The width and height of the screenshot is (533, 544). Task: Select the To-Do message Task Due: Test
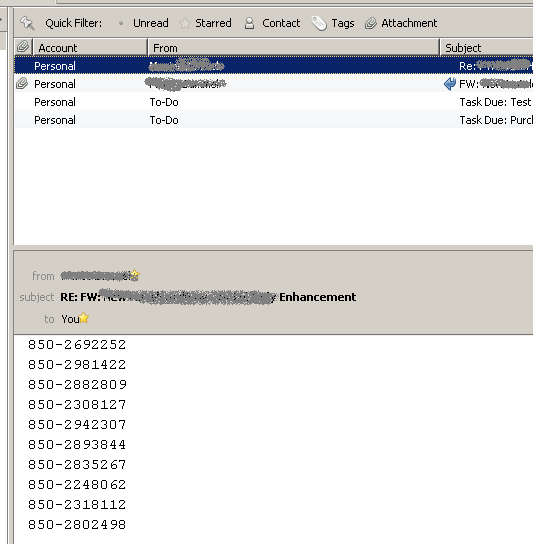273,102
